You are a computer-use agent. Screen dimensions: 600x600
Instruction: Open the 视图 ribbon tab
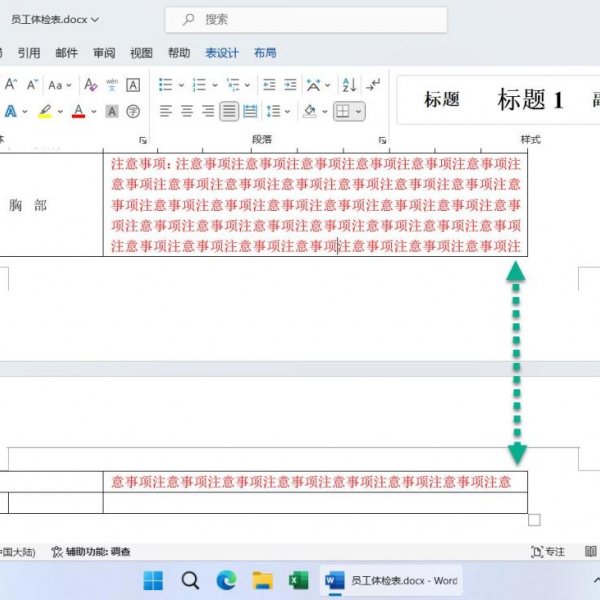(142, 53)
